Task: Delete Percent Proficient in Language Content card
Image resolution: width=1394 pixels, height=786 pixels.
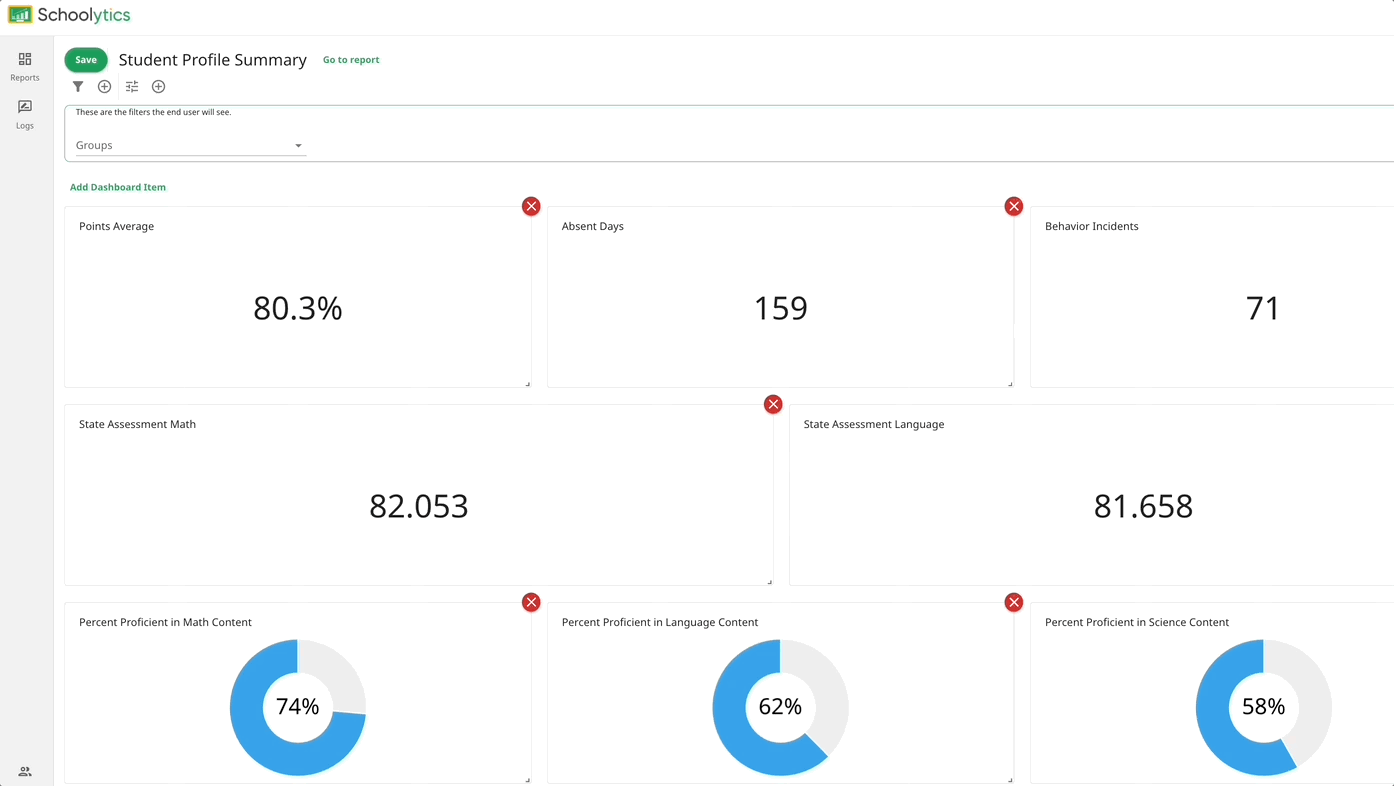Action: (1013, 602)
